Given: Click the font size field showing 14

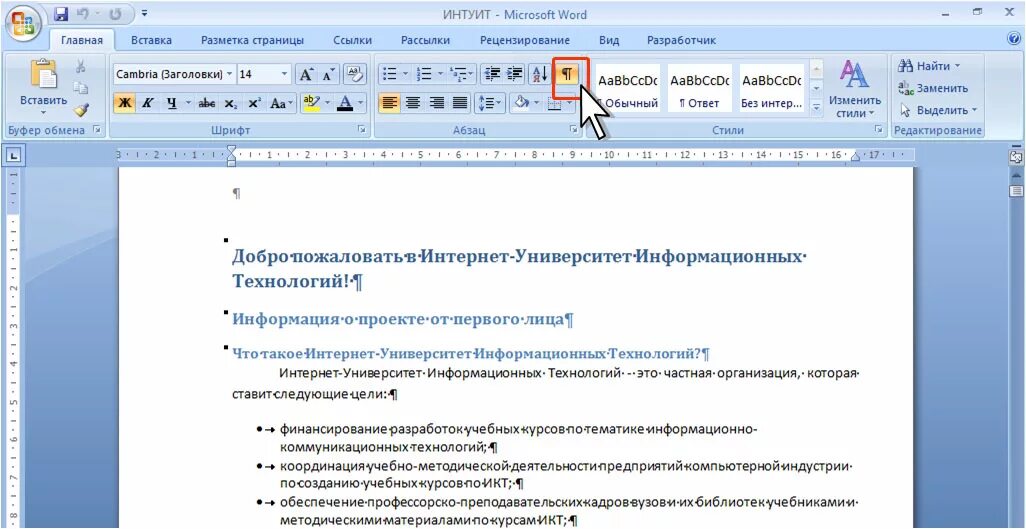Looking at the screenshot, I should pos(258,74).
